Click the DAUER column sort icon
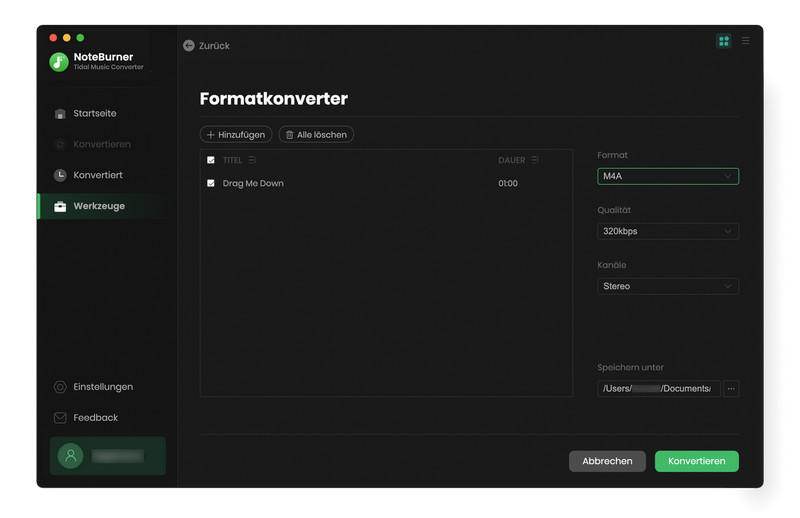 tap(536, 160)
